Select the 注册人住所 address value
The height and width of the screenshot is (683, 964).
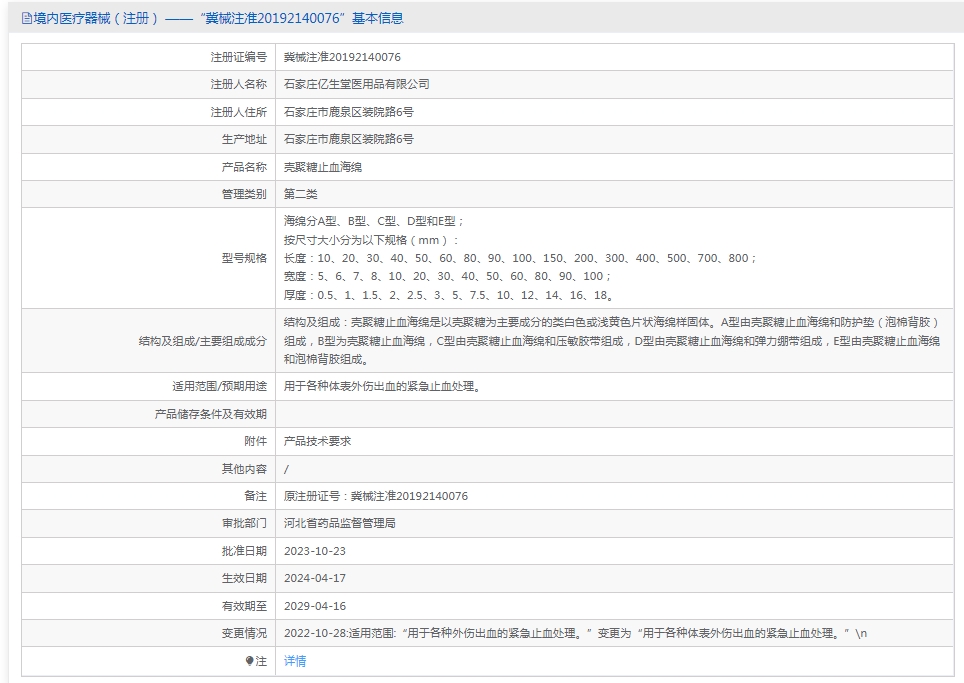click(349, 112)
